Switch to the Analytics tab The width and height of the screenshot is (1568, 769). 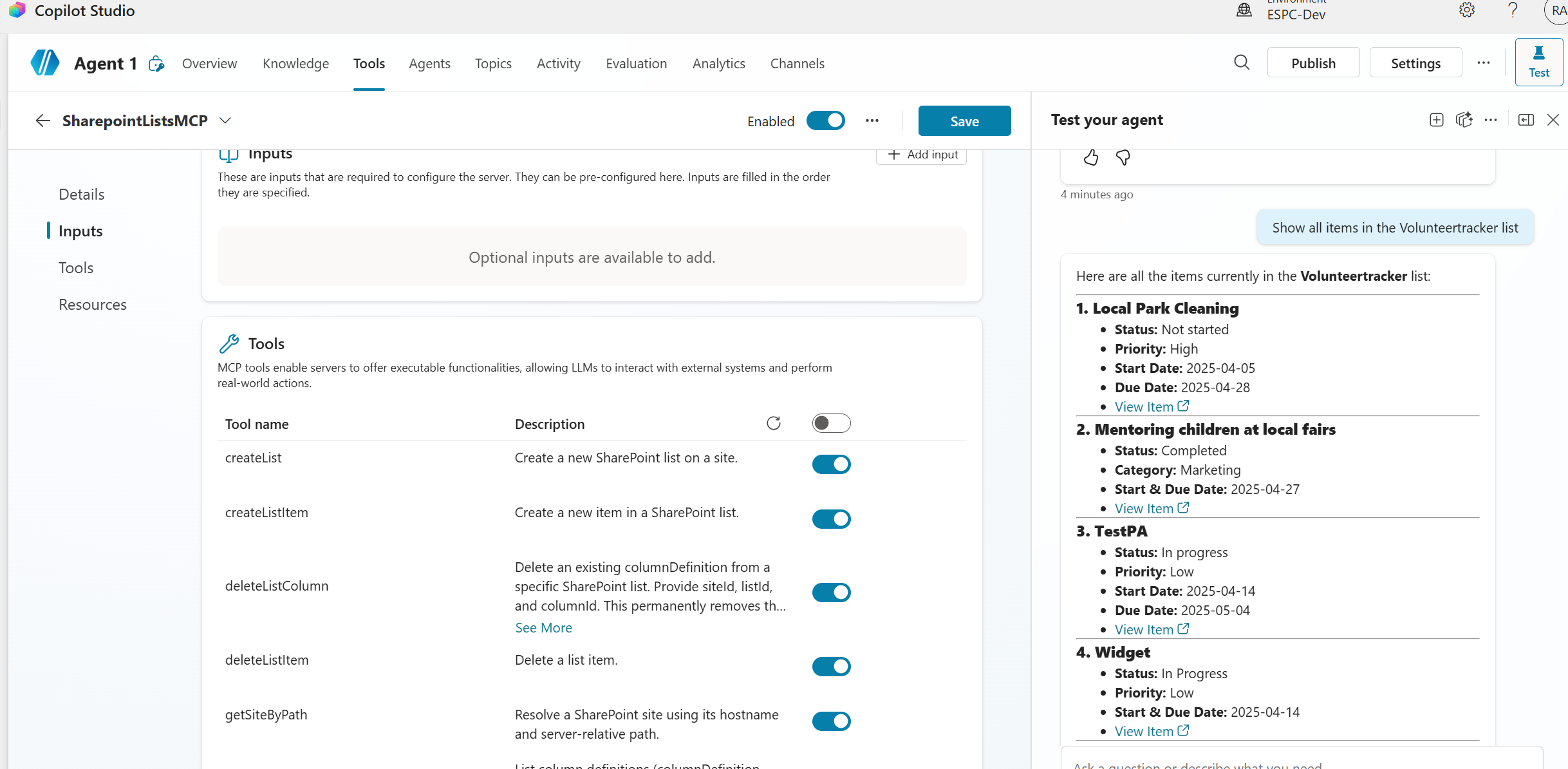718,63
